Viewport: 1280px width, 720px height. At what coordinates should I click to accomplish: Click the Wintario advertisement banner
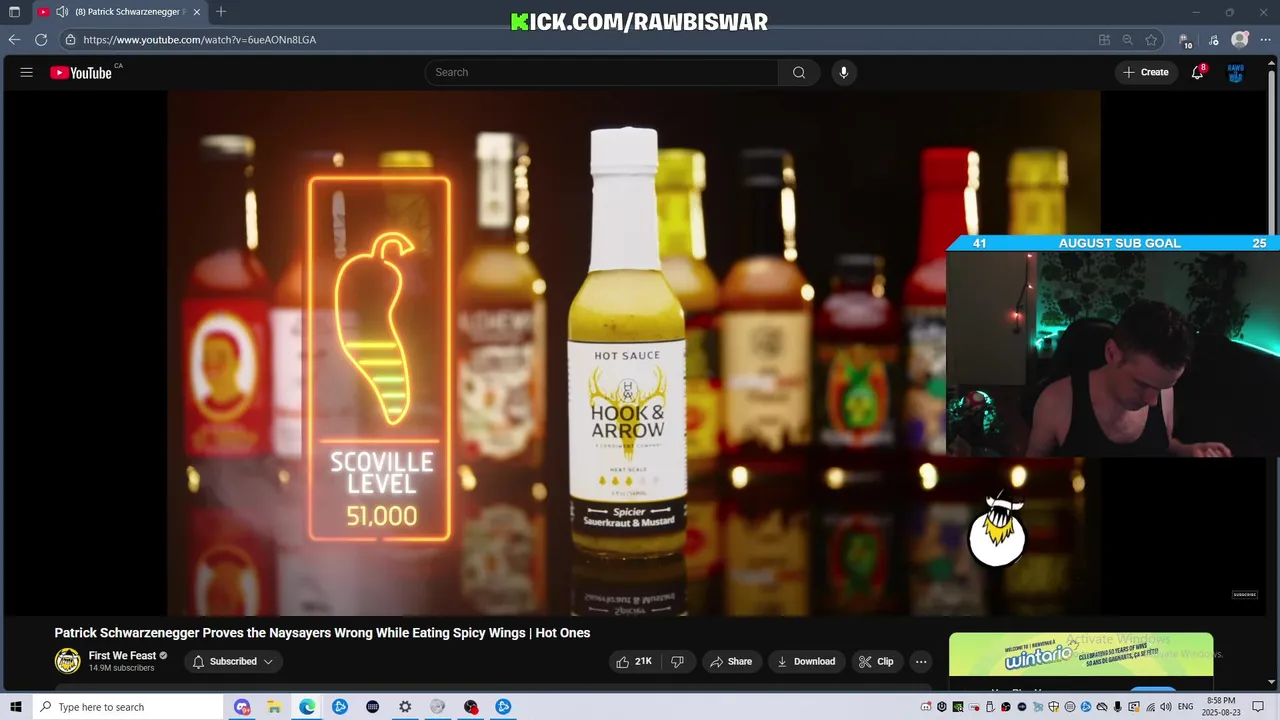point(1081,655)
